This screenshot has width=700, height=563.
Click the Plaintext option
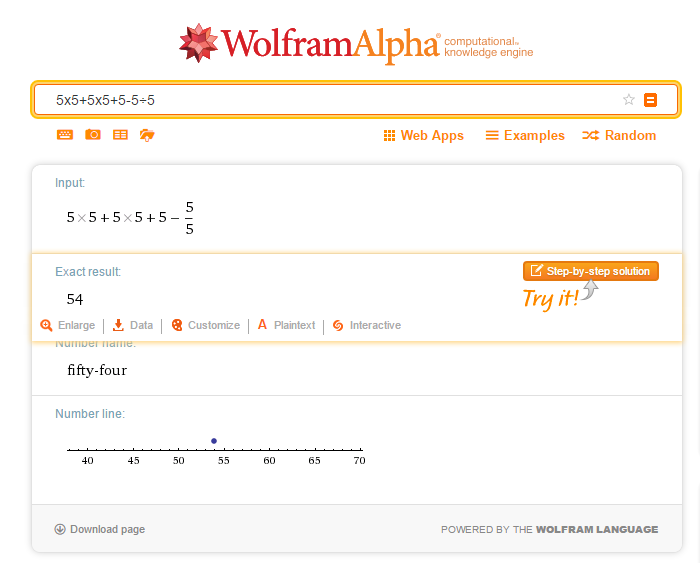(287, 325)
